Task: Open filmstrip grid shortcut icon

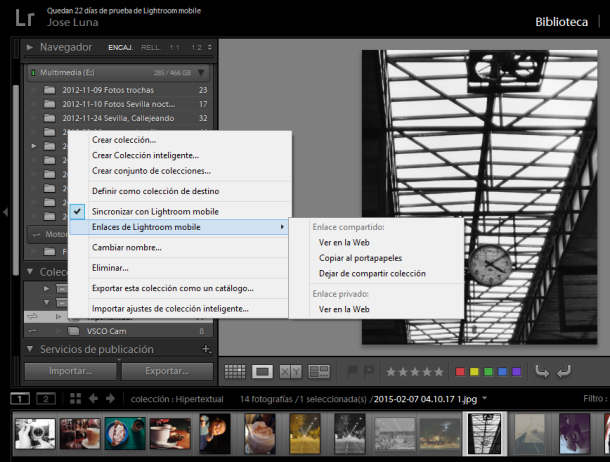Action: click(x=75, y=399)
